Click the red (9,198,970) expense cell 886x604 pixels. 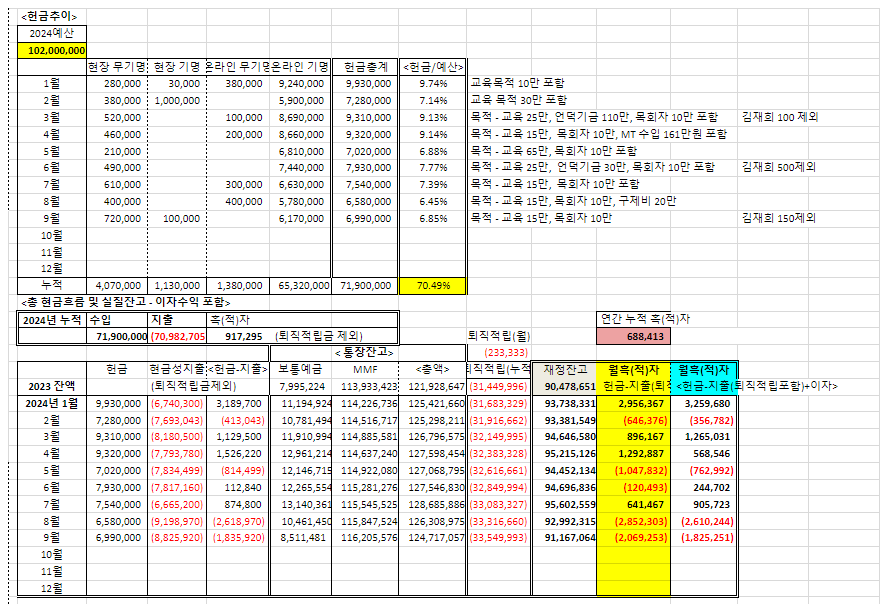[x=177, y=522]
